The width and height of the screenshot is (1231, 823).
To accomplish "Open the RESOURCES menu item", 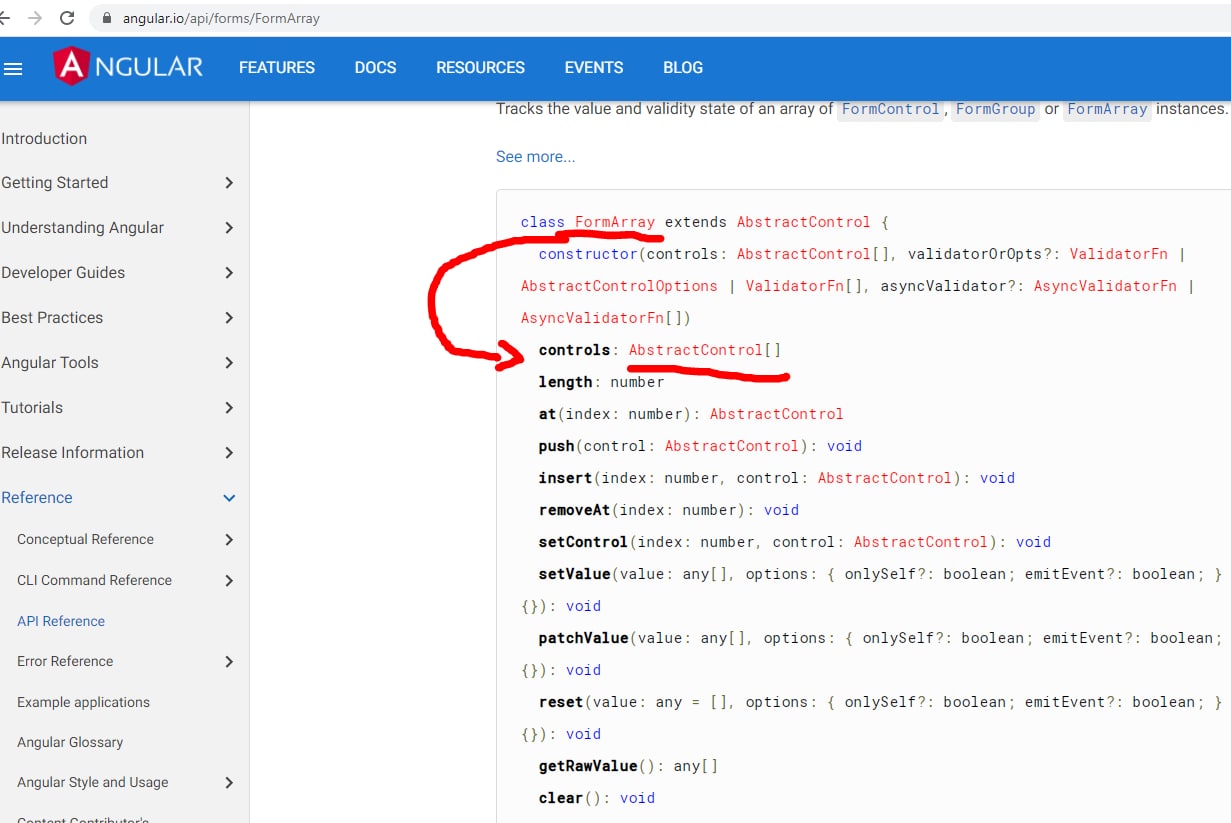I will (480, 68).
